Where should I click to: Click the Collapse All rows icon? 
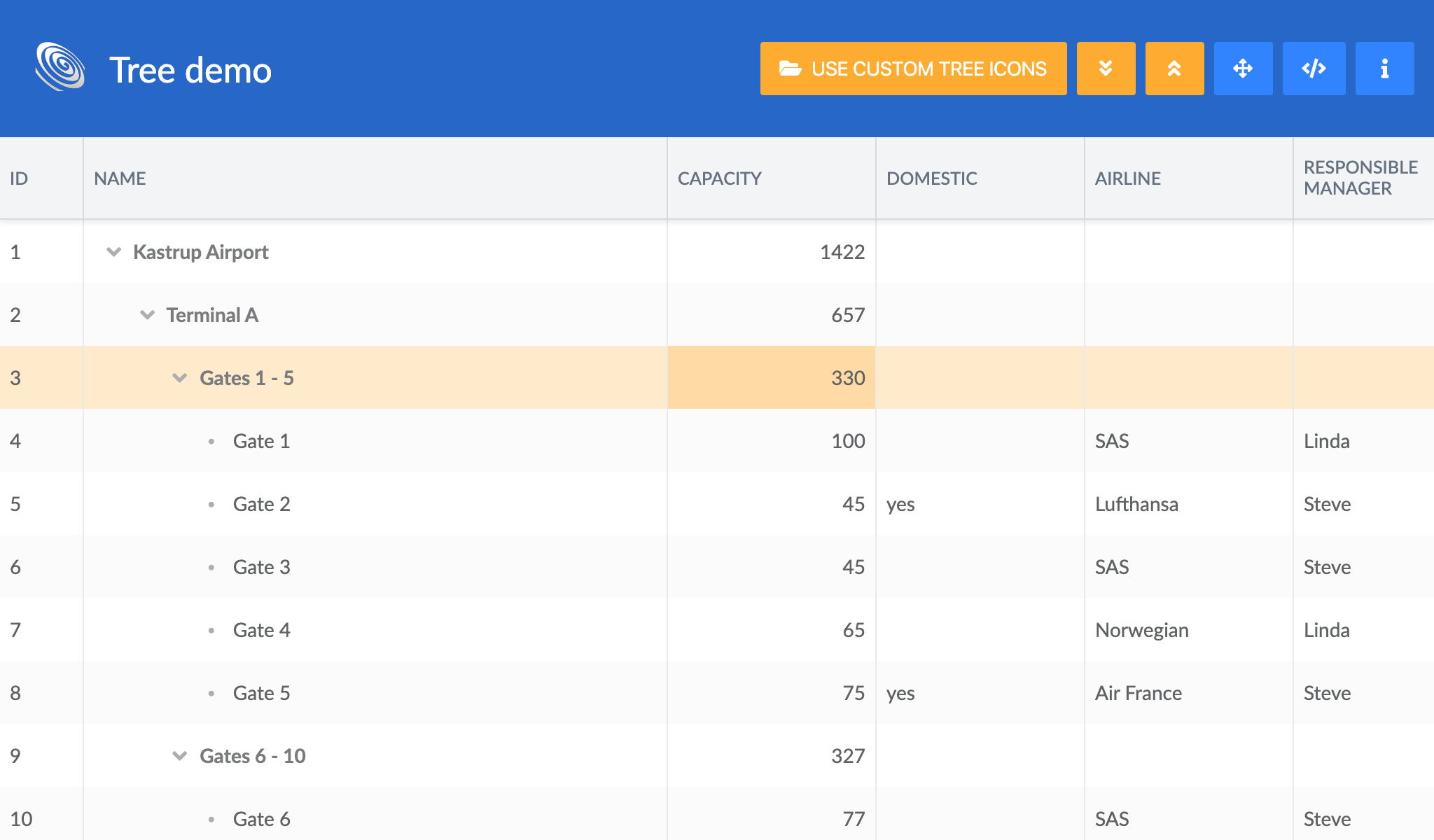[1174, 69]
